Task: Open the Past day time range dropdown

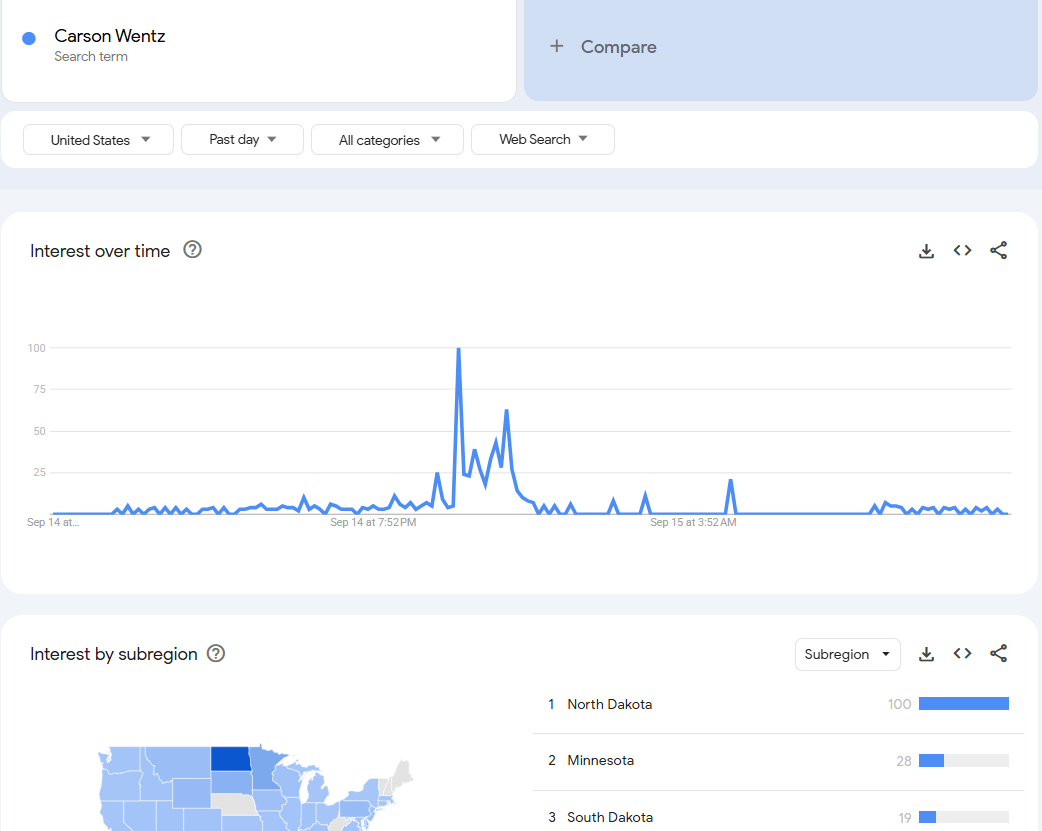Action: coord(242,140)
